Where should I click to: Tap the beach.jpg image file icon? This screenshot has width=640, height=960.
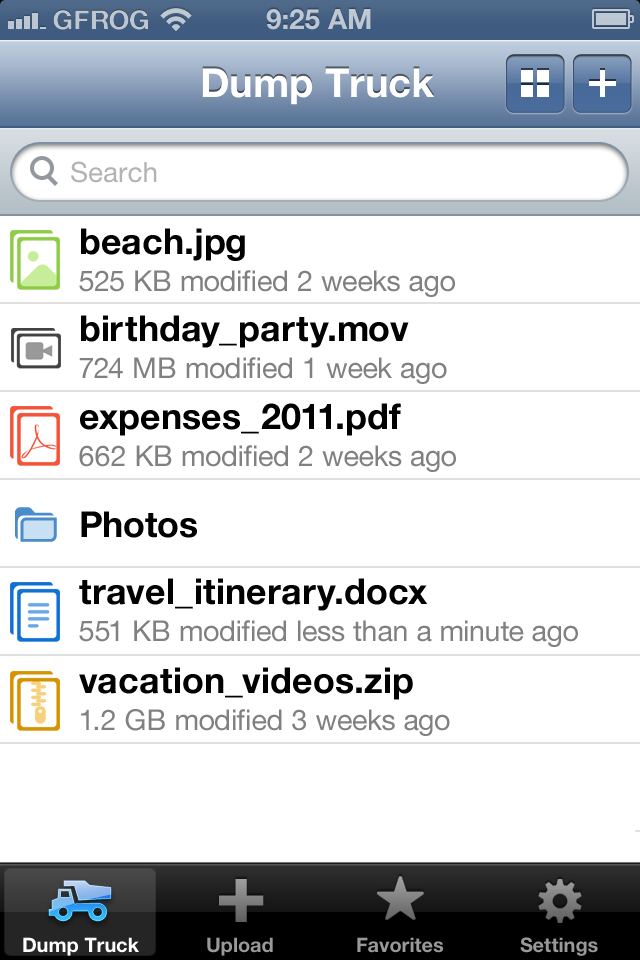tap(36, 259)
